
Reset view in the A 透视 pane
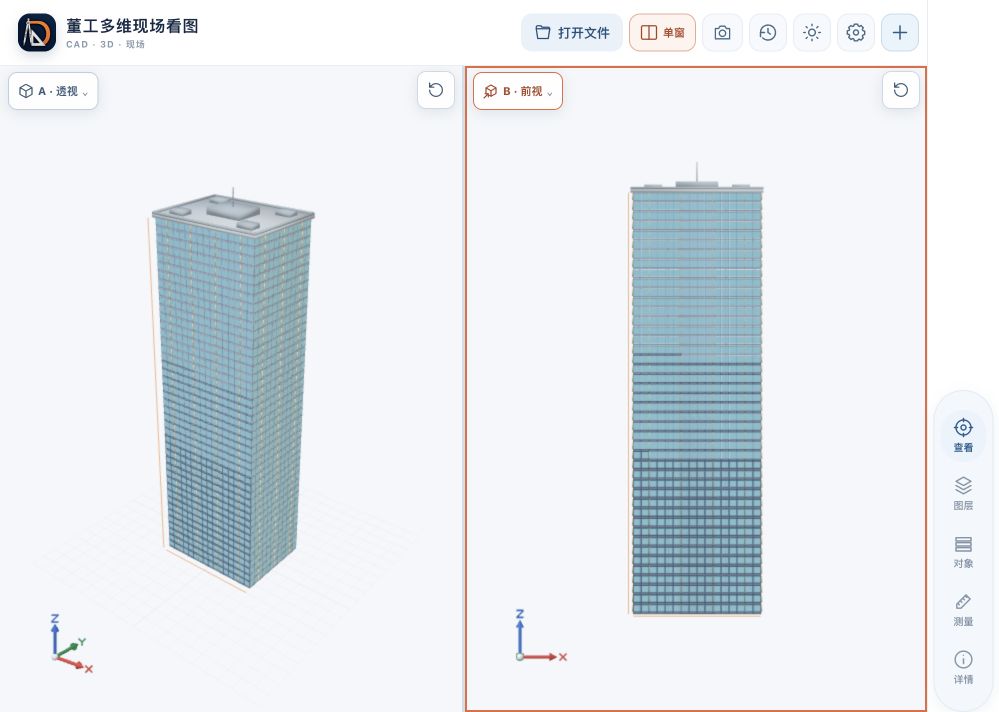436,90
